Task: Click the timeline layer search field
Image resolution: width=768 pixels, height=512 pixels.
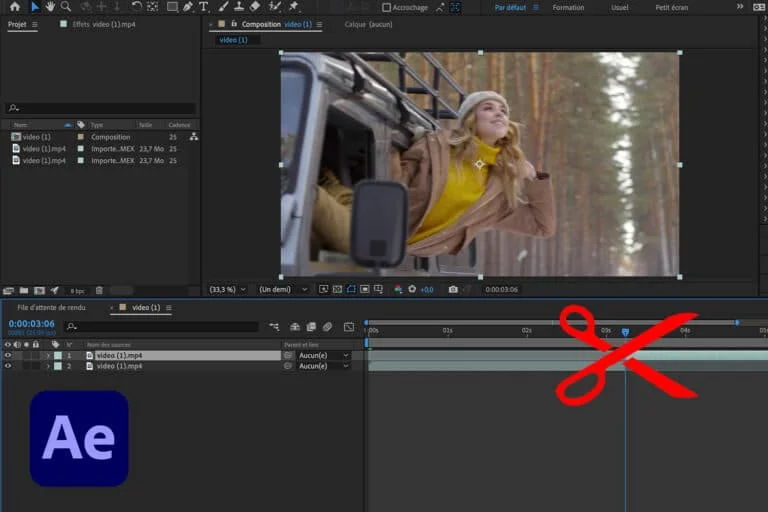Action: tap(162, 326)
